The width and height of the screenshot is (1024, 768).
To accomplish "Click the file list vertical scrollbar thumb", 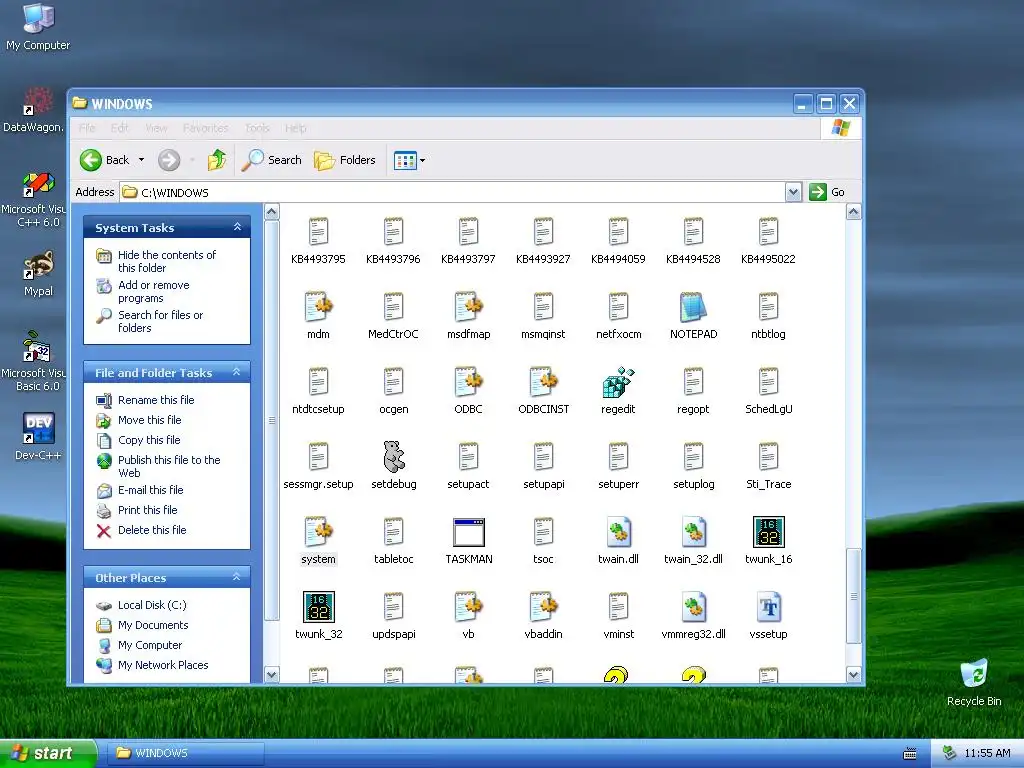I will (853, 596).
